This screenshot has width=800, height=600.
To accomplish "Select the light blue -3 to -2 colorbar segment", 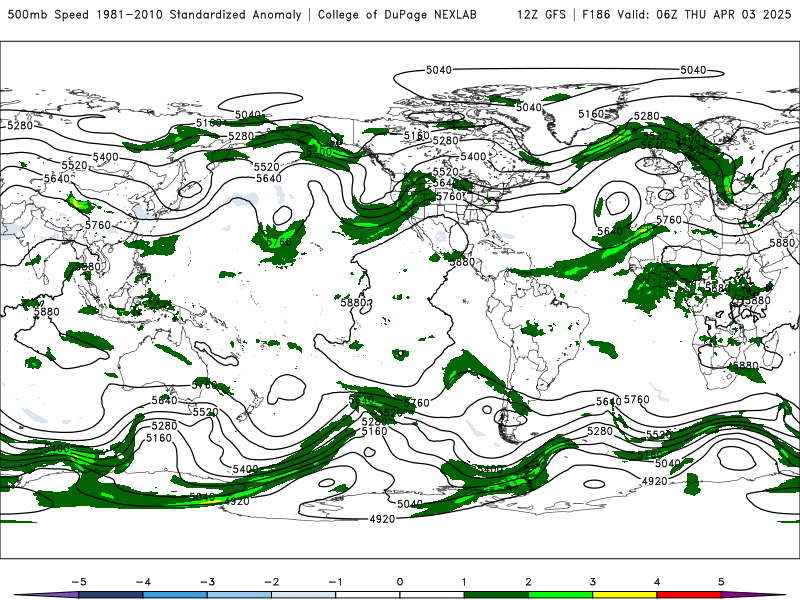I will pyautogui.click(x=239, y=595).
